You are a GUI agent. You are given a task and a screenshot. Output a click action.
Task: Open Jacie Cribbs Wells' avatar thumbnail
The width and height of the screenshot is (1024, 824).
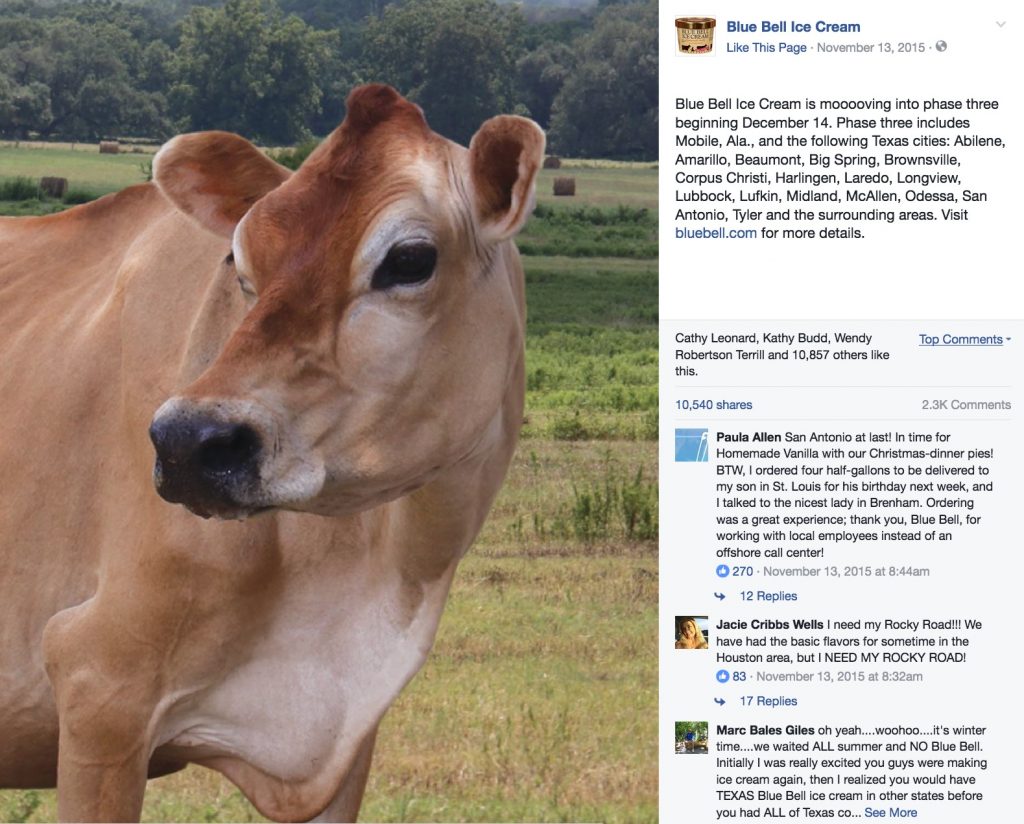(x=691, y=633)
